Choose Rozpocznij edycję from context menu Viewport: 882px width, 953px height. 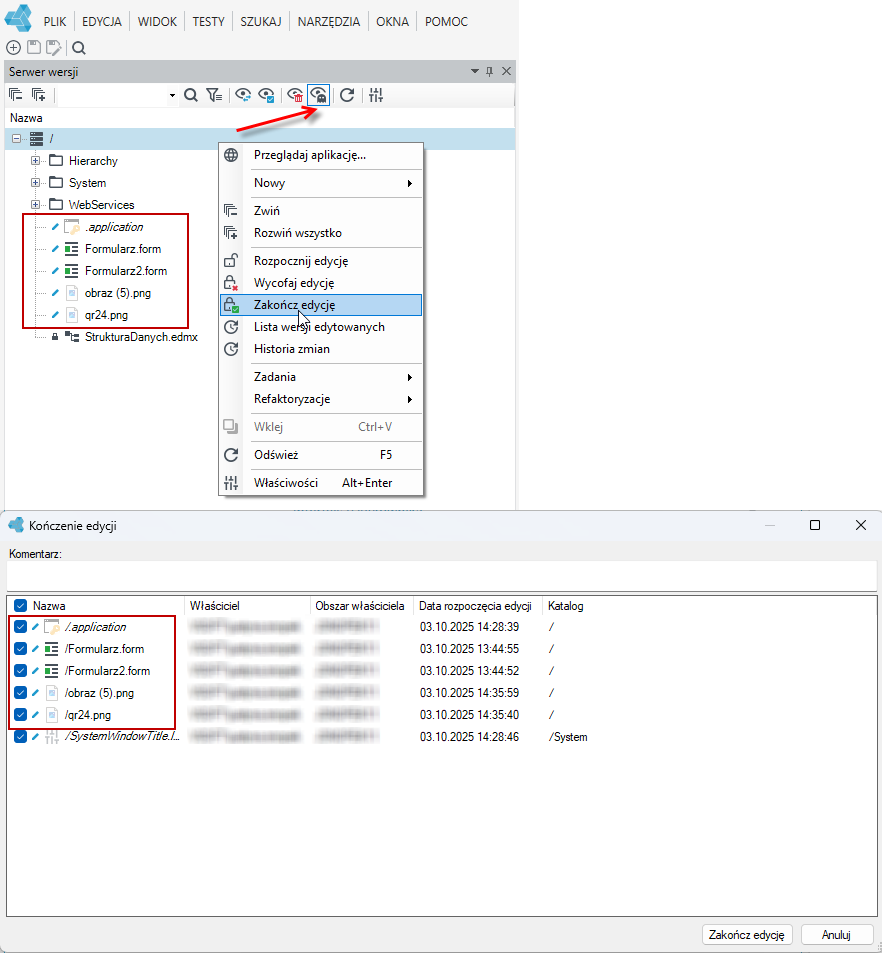[321, 261]
